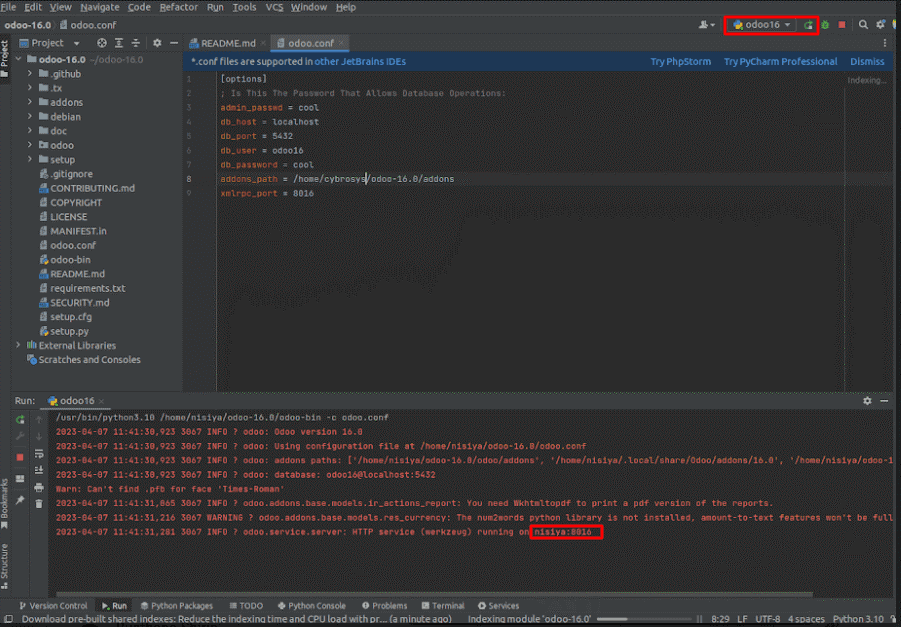Click the Run console horizontal scrollbar
This screenshot has height=627, width=901.
(434, 594)
